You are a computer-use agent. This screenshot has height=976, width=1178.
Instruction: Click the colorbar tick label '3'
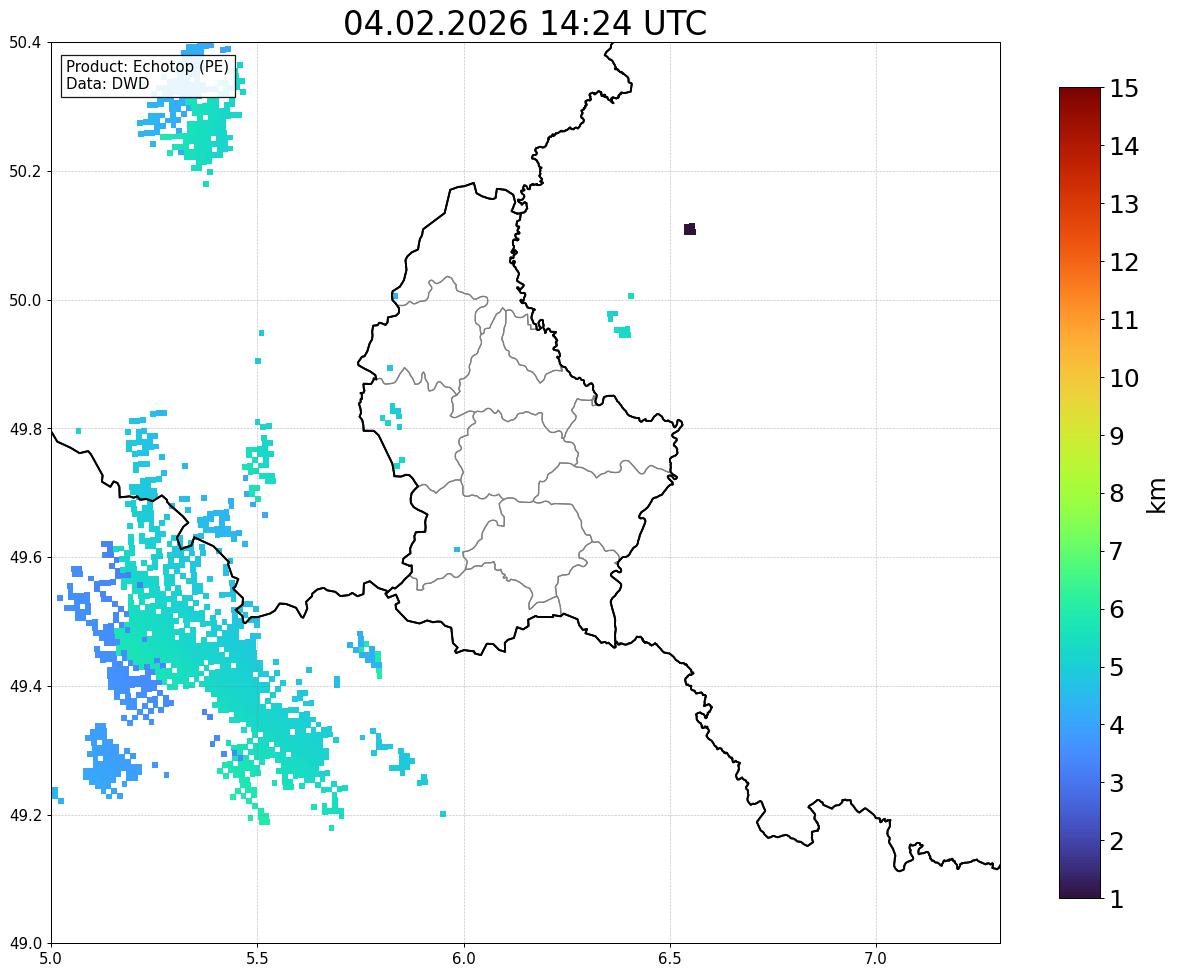1117,783
